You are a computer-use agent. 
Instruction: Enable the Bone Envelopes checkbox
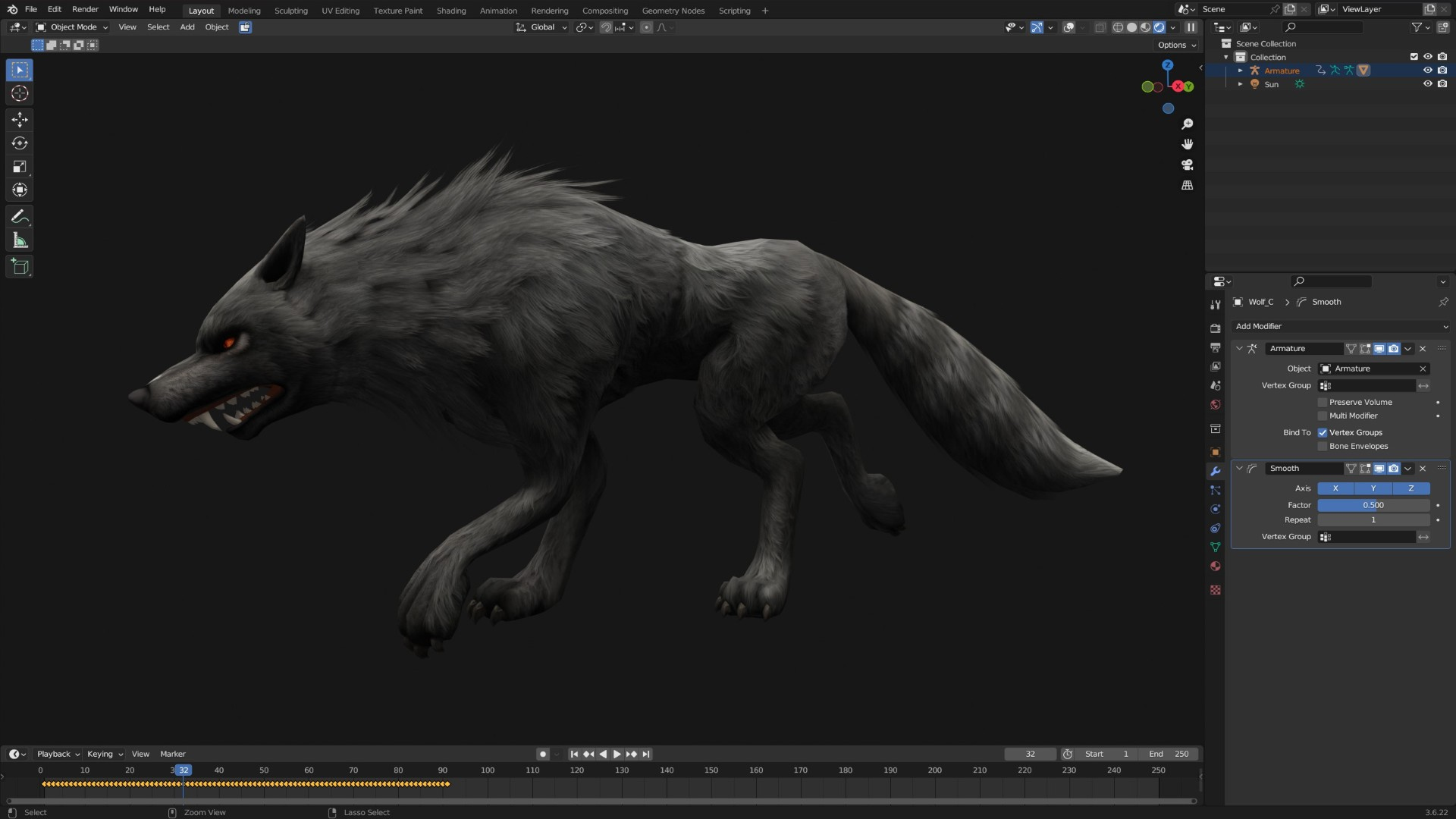click(x=1323, y=447)
